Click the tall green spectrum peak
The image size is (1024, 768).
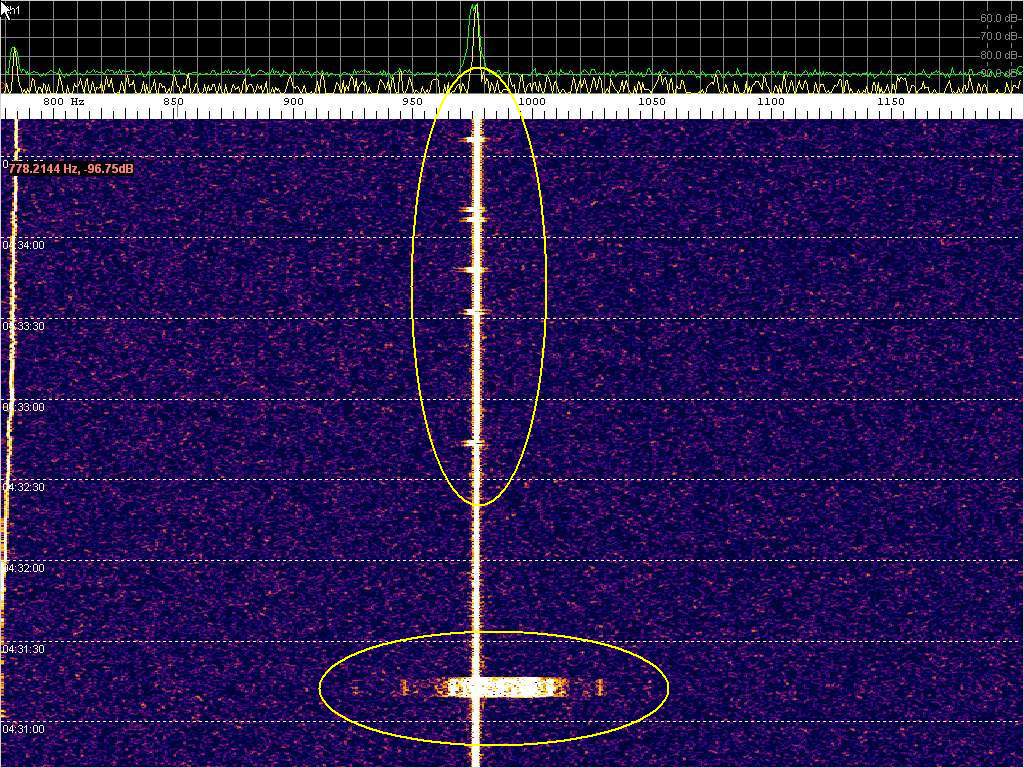pos(475,30)
